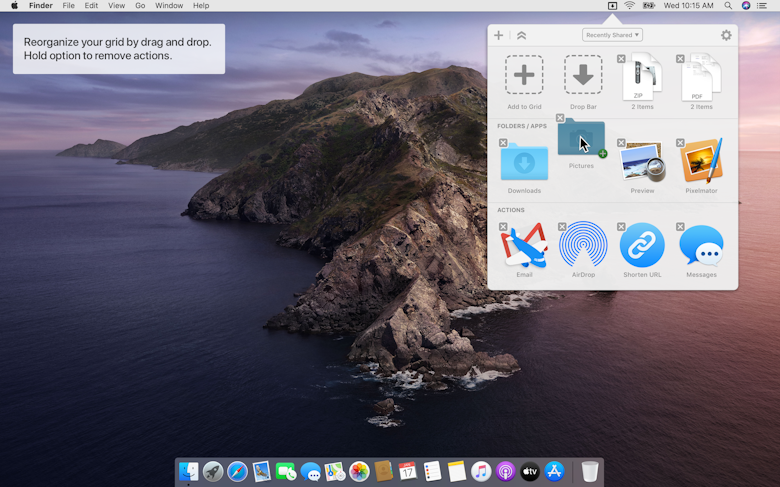Click the Dropzone menu bar icon
The image size is (780, 487).
tap(612, 5)
